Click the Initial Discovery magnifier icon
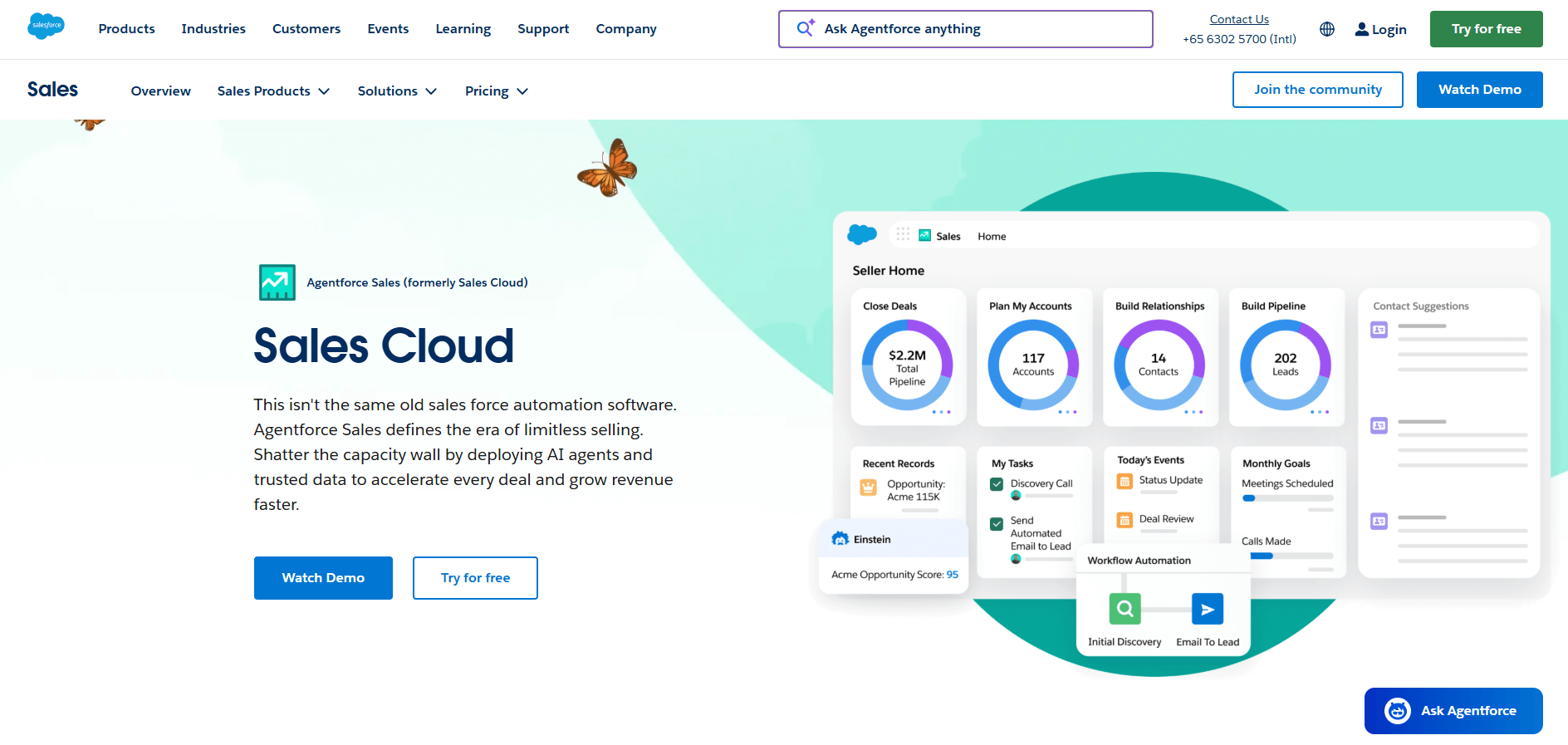 (x=1125, y=609)
